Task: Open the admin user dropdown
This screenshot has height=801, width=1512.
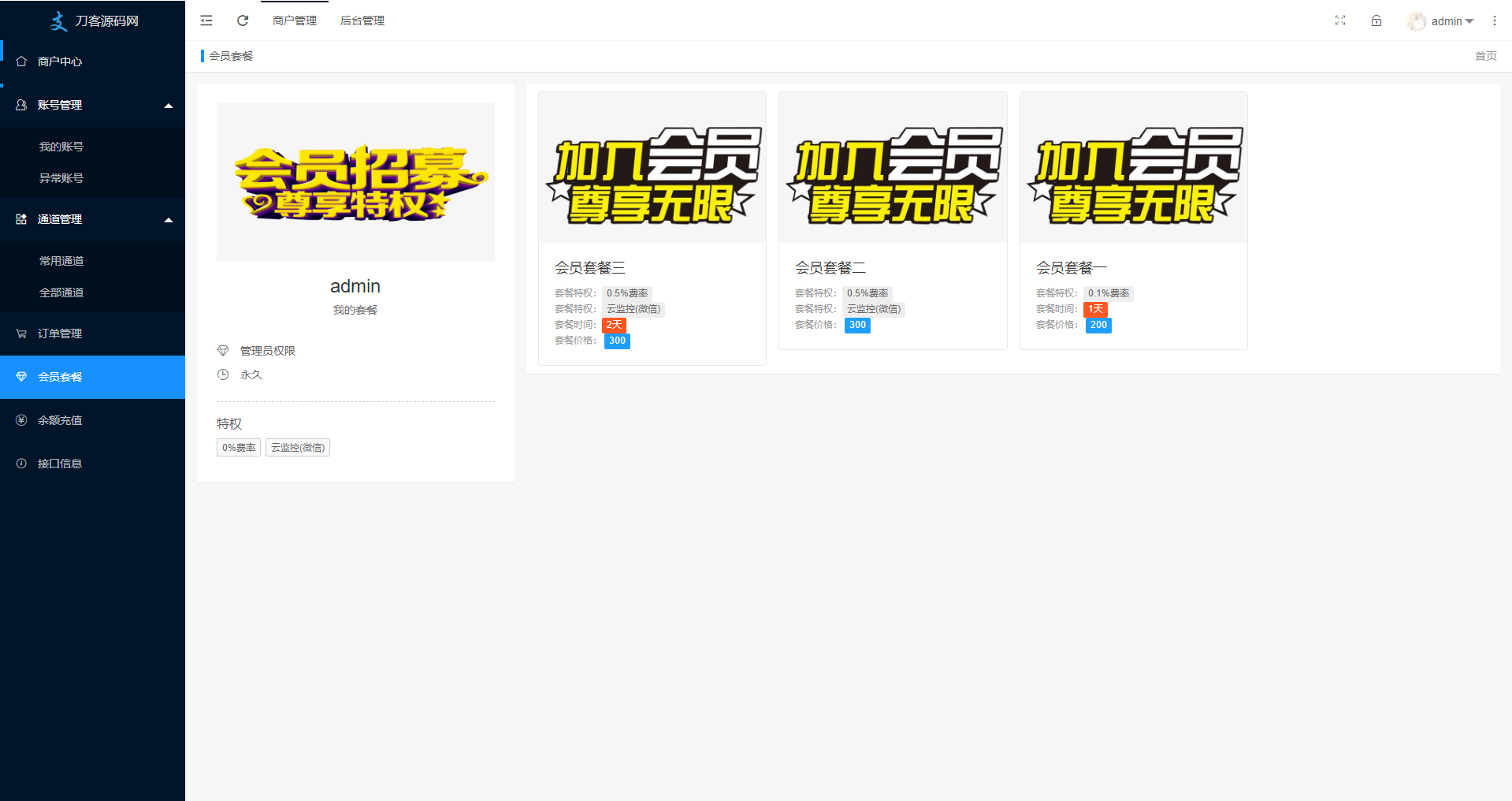Action: tap(1451, 21)
